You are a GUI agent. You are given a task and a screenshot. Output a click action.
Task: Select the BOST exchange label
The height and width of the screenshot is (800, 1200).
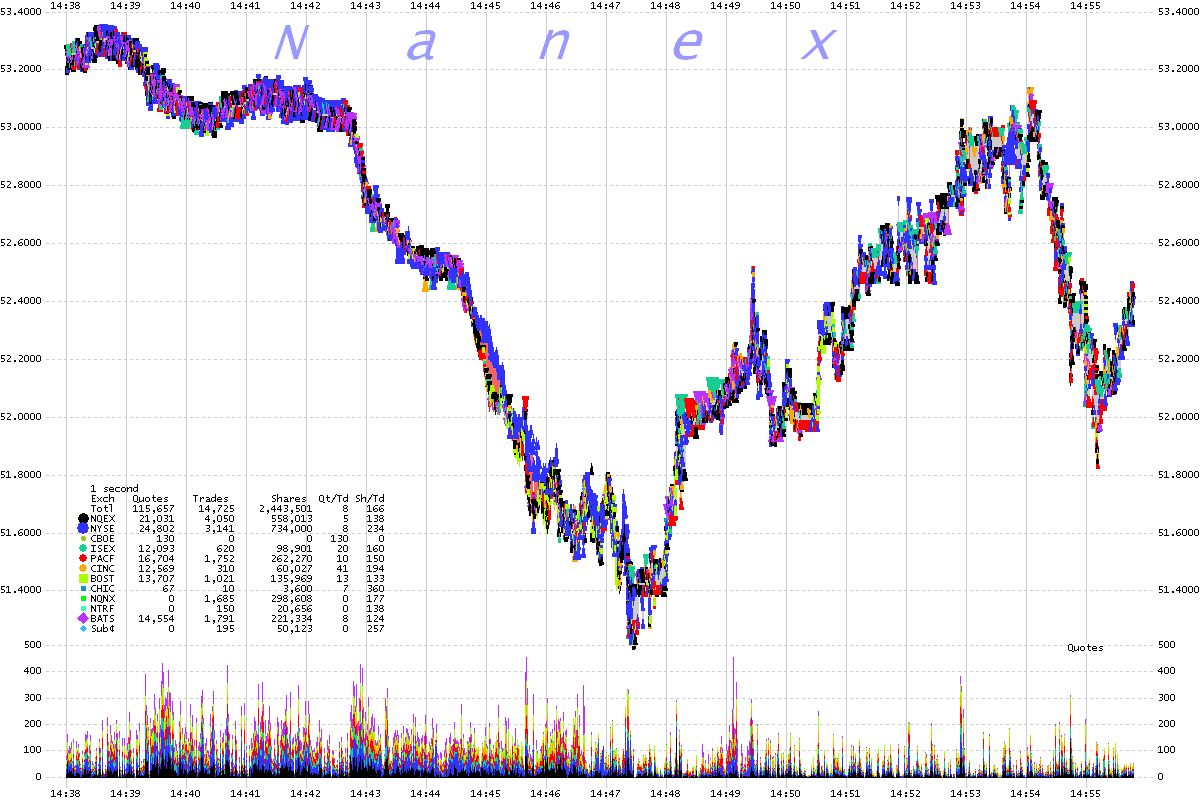tap(103, 578)
